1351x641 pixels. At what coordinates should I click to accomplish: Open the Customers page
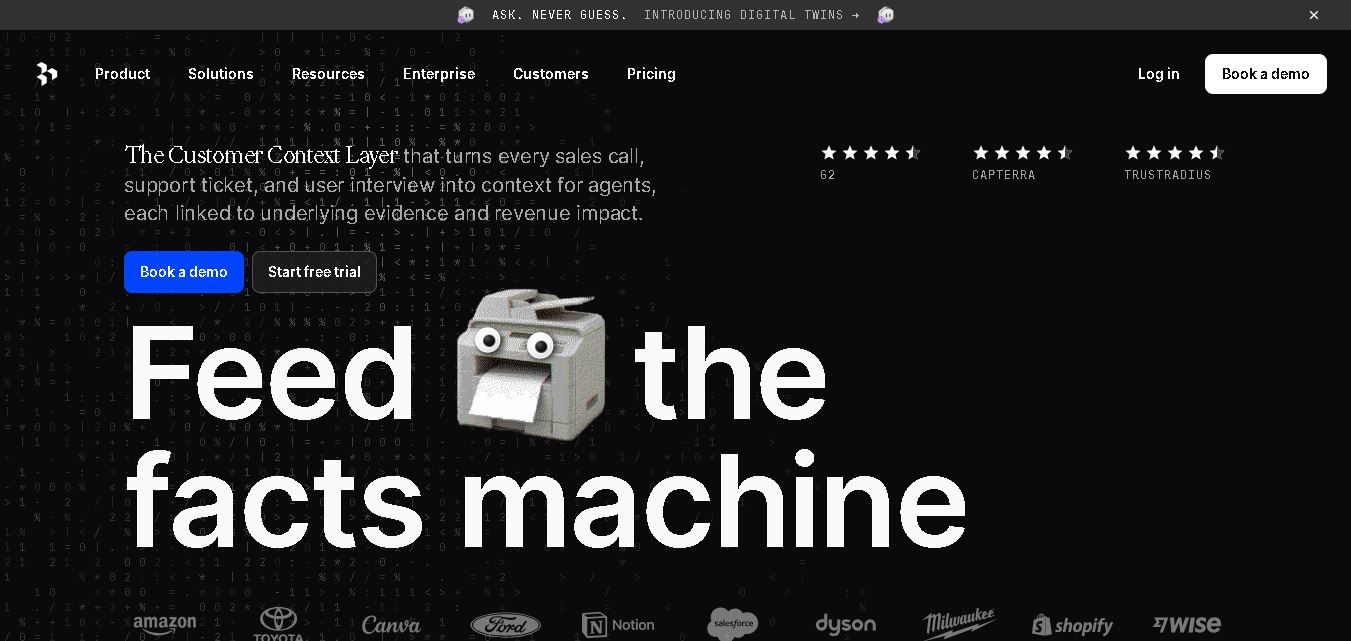[x=551, y=74]
